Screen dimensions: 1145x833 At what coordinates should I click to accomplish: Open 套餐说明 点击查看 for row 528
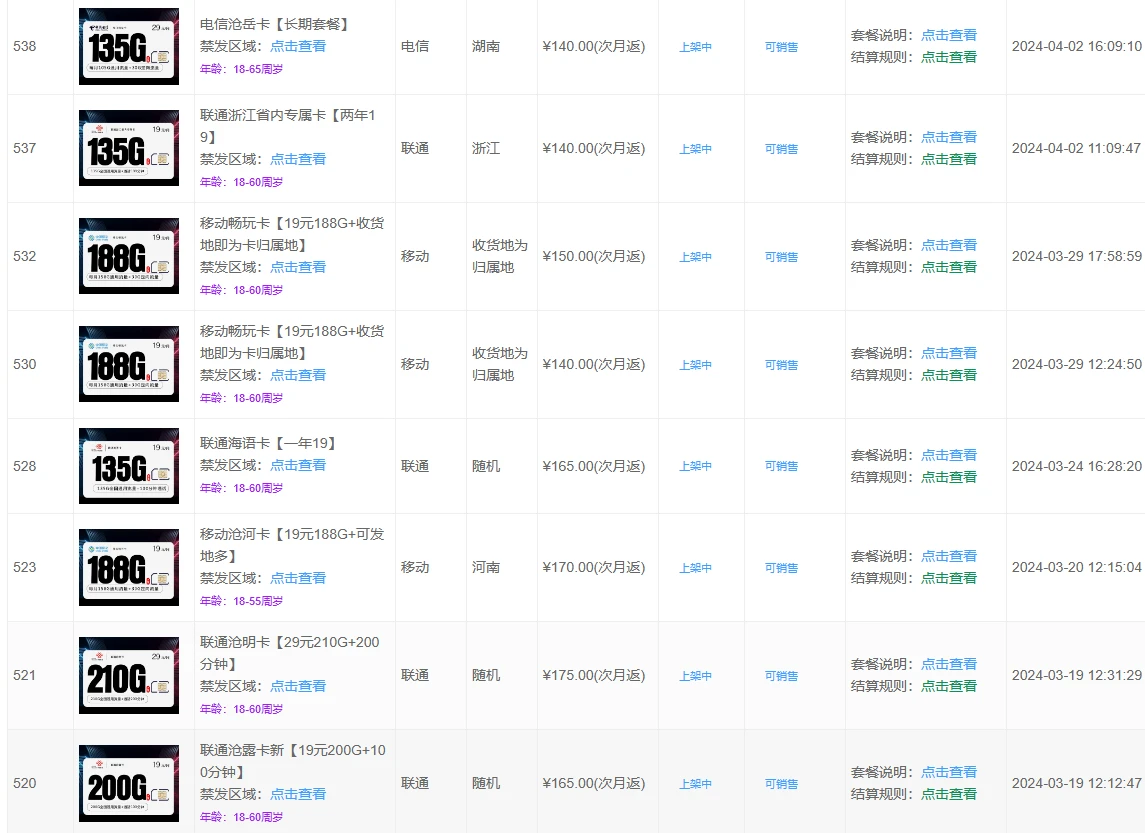tap(949, 455)
